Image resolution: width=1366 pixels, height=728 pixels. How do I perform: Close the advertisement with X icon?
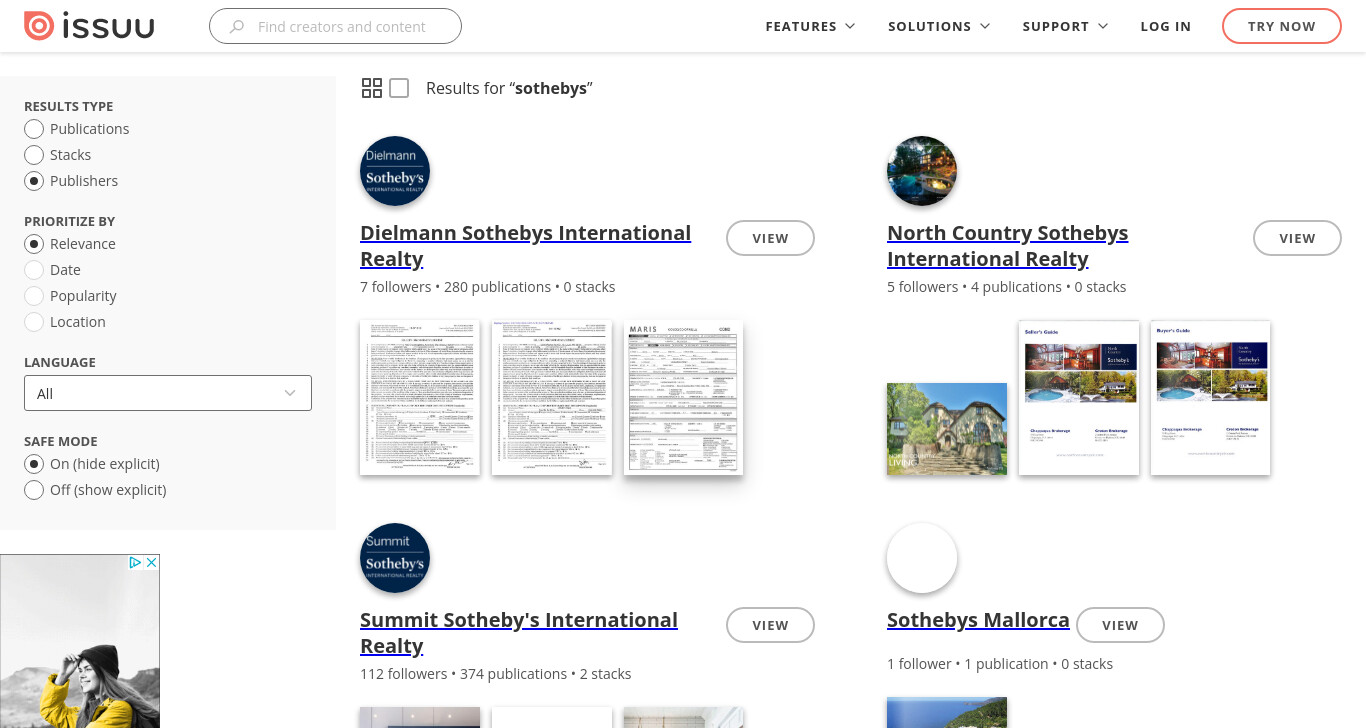pos(152,563)
